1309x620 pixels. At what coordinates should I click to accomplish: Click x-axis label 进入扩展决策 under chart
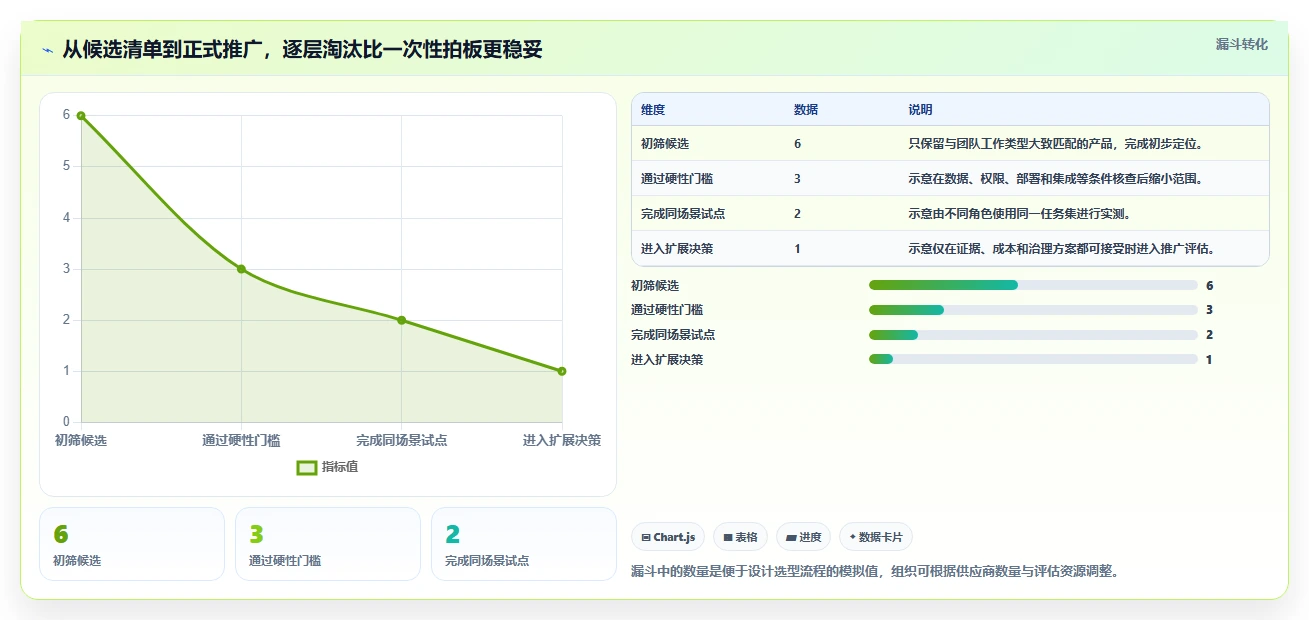coord(562,440)
